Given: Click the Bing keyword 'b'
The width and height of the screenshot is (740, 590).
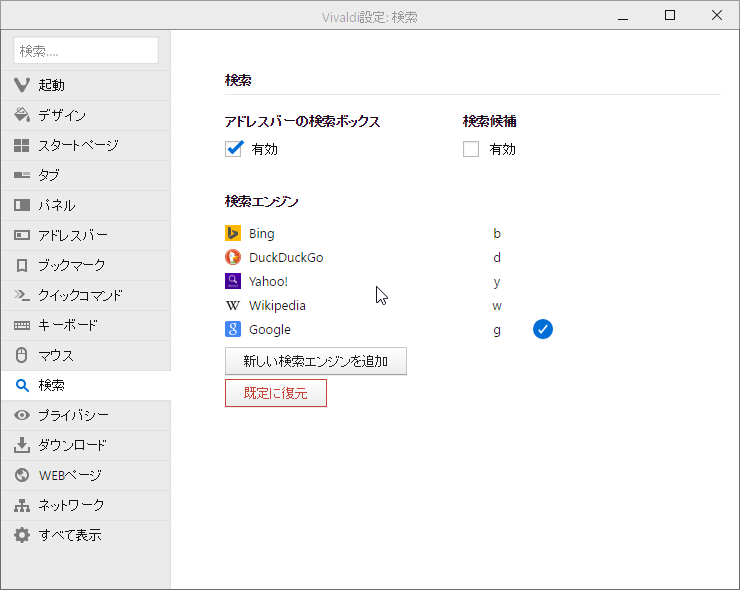Looking at the screenshot, I should 496,233.
